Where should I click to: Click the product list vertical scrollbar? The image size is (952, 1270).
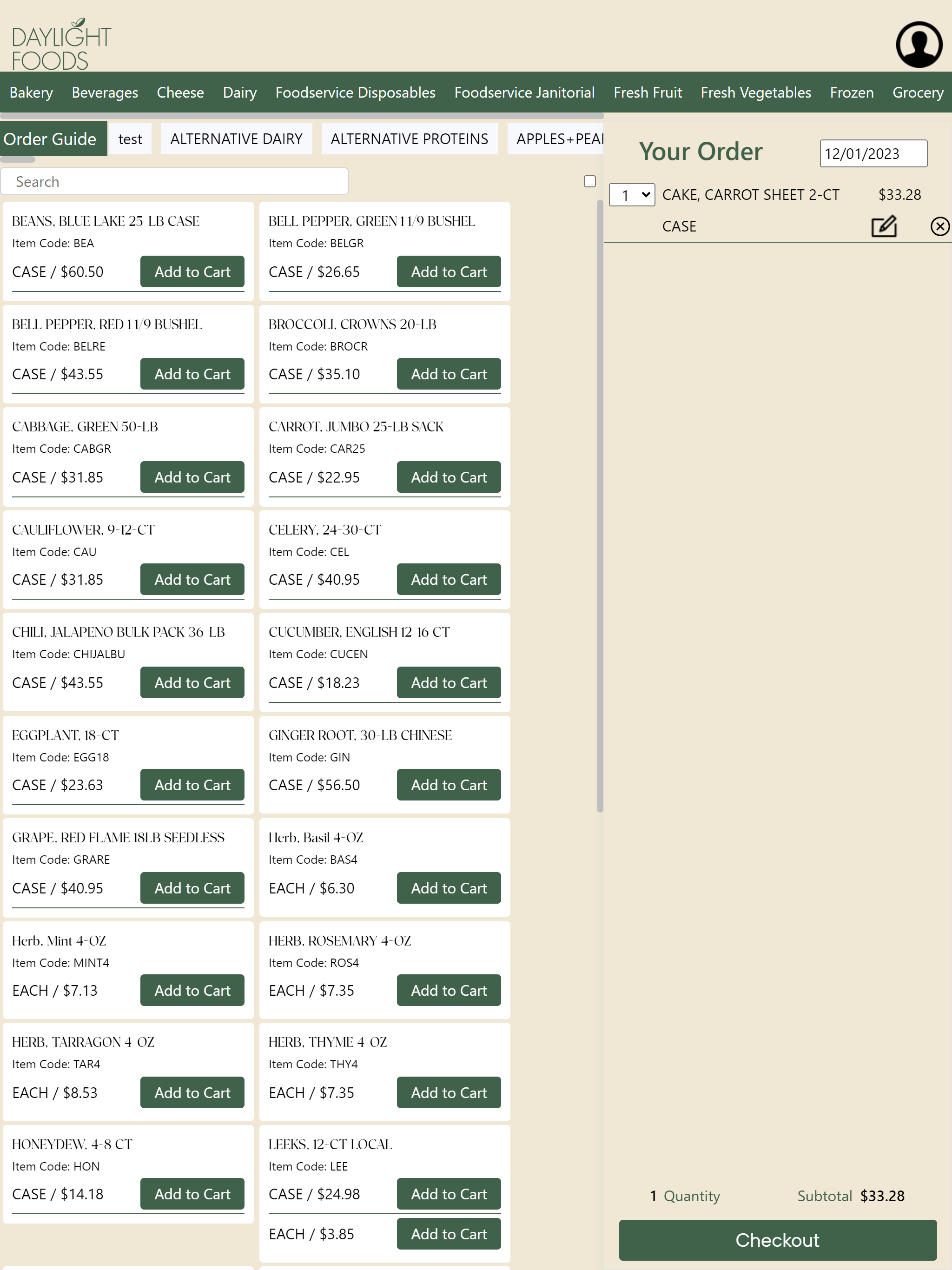pyautogui.click(x=600, y=506)
